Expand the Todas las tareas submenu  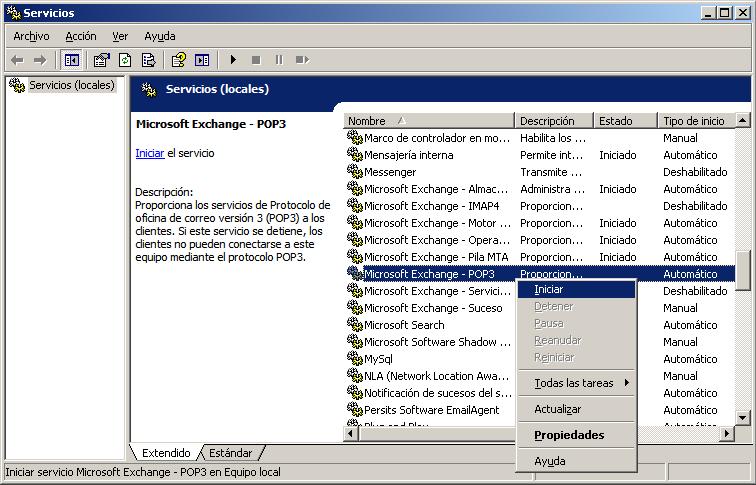[577, 383]
